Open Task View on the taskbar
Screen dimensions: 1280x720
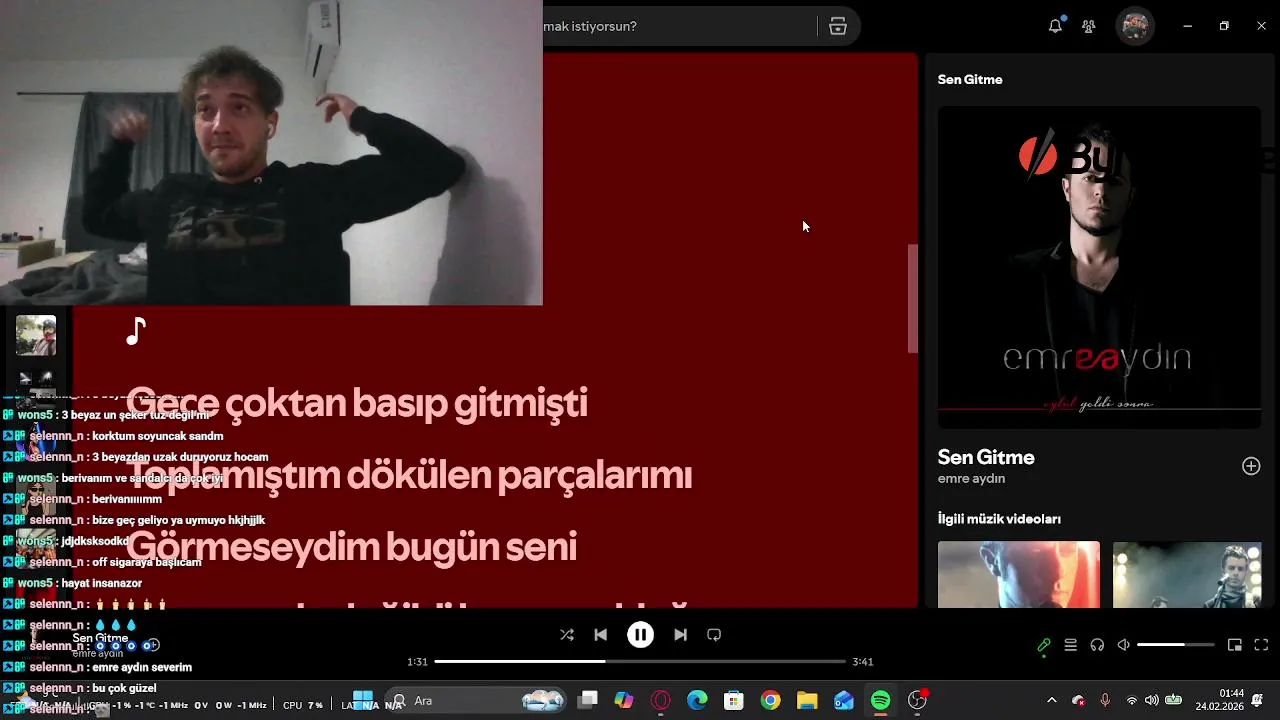point(588,701)
